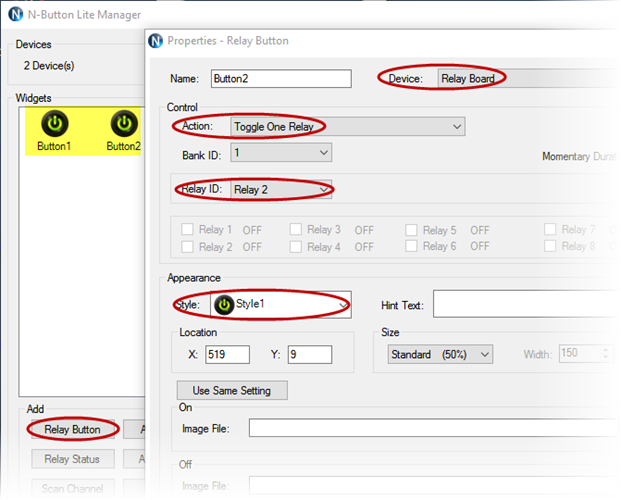Image resolution: width=621 pixels, height=500 pixels.
Task: Click the Momentary Duration label
Action: tap(579, 156)
